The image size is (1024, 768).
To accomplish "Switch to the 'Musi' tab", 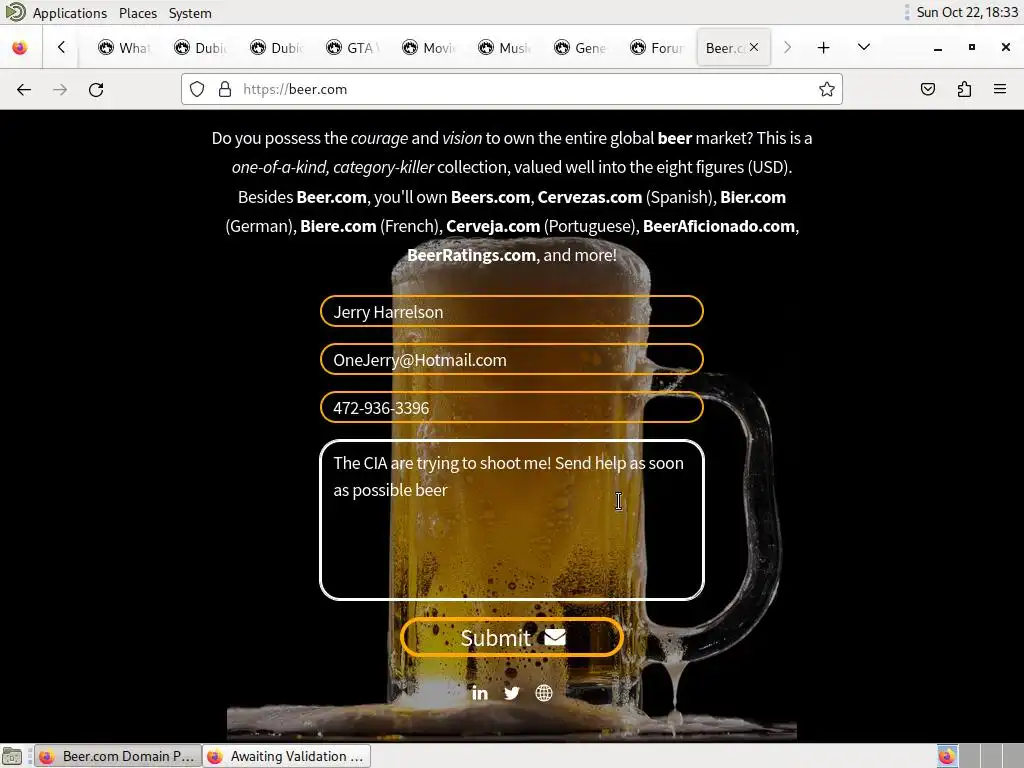I will (504, 48).
